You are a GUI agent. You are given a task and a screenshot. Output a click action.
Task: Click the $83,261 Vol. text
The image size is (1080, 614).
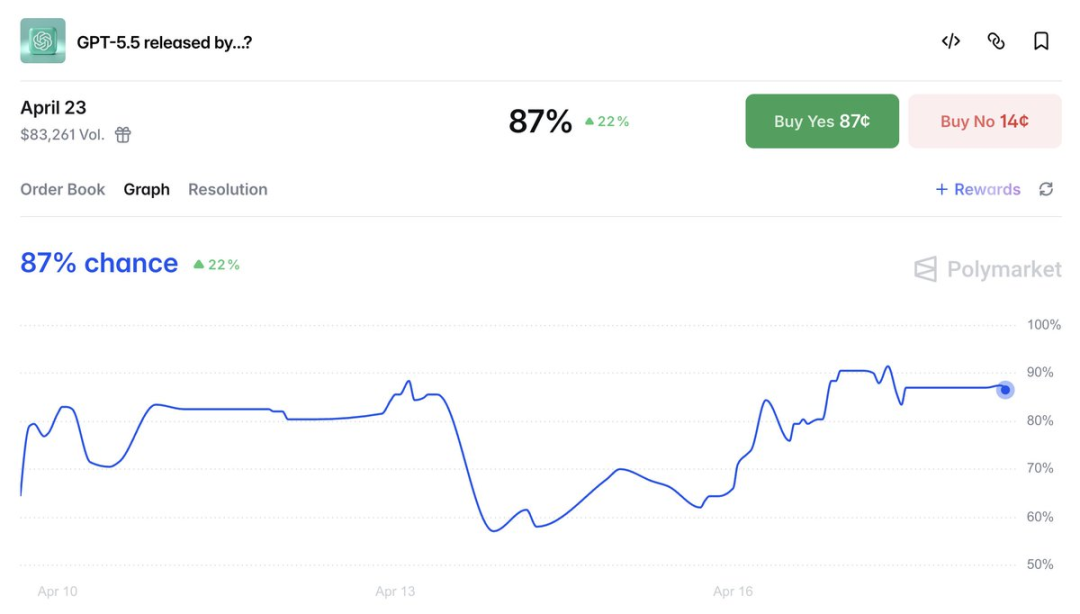coord(62,135)
